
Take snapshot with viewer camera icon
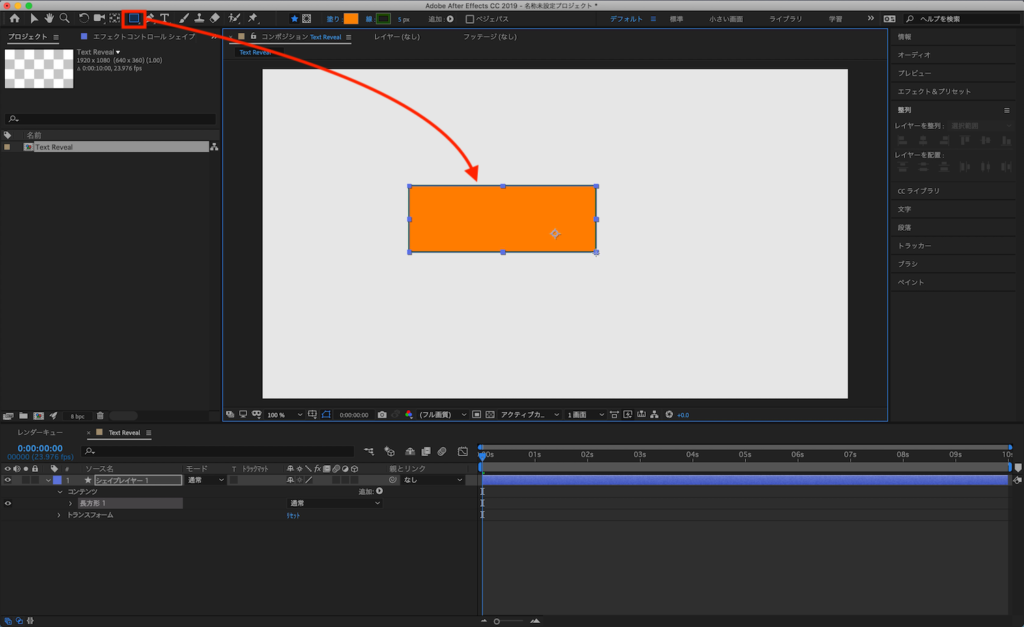click(382, 414)
